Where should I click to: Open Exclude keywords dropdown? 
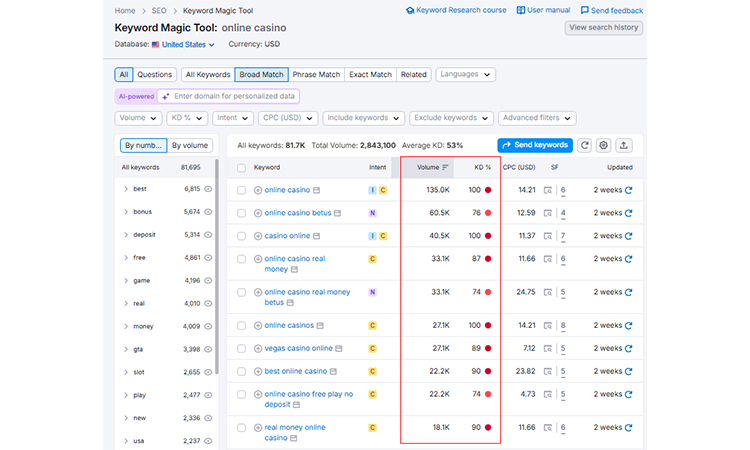(x=451, y=118)
